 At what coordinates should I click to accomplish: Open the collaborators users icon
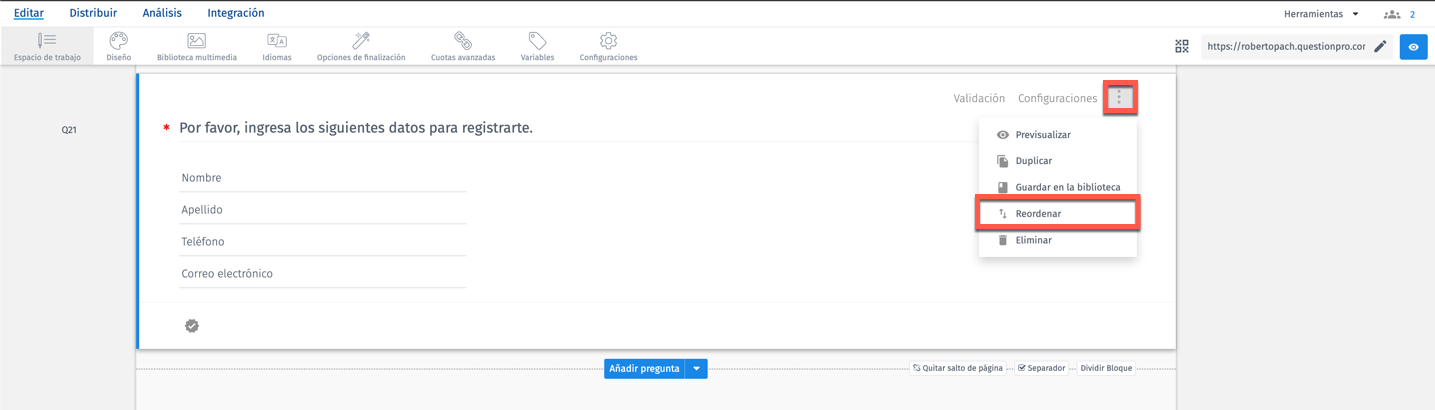[1391, 15]
